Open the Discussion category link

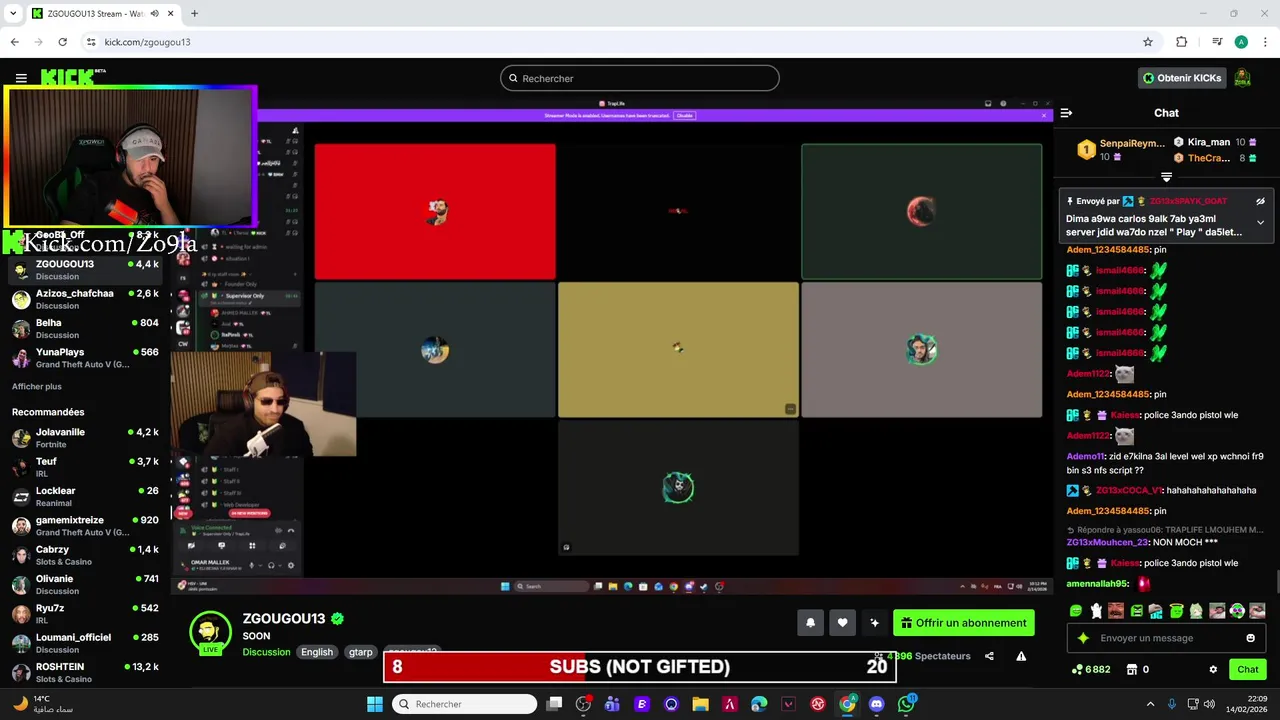coord(266,652)
